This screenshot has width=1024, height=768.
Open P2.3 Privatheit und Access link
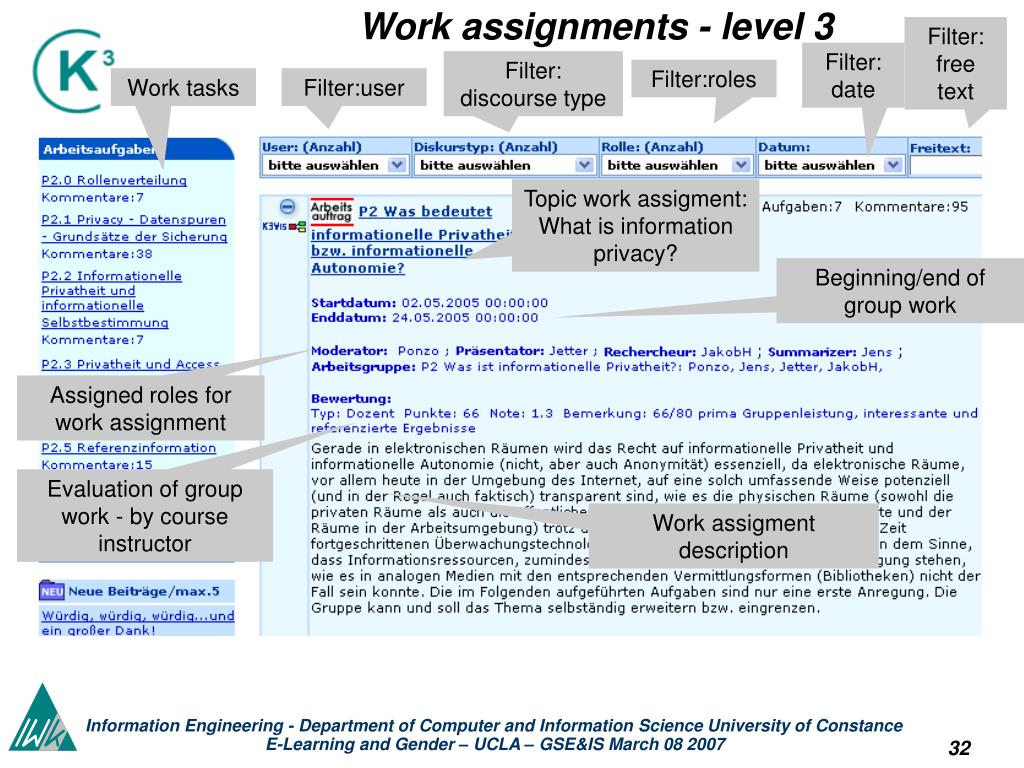click(x=130, y=364)
